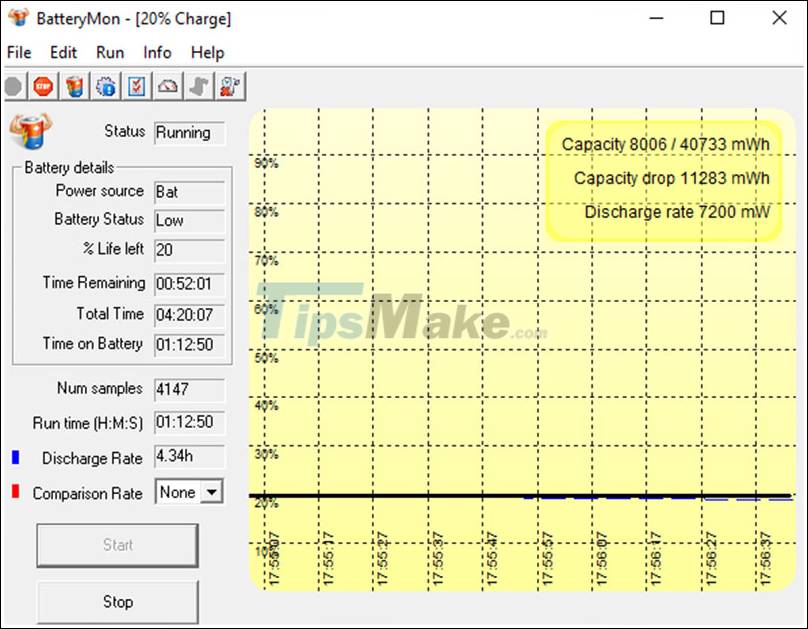Click the export arrow toolbar icon

tap(198, 87)
